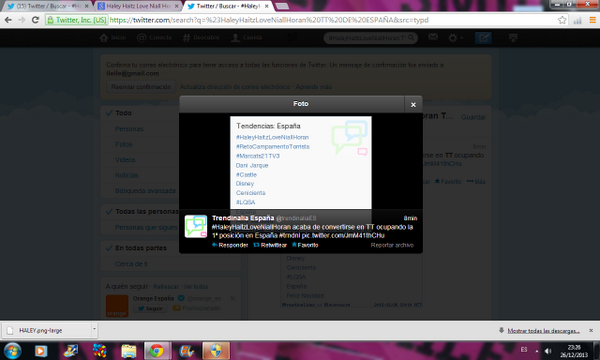Viewport: 600px width, 360px height.
Task: Select Personas que sigues filter
Action: [146, 227]
